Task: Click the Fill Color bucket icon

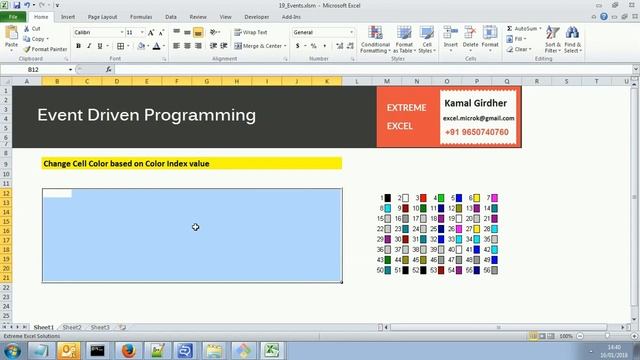Action: point(141,46)
